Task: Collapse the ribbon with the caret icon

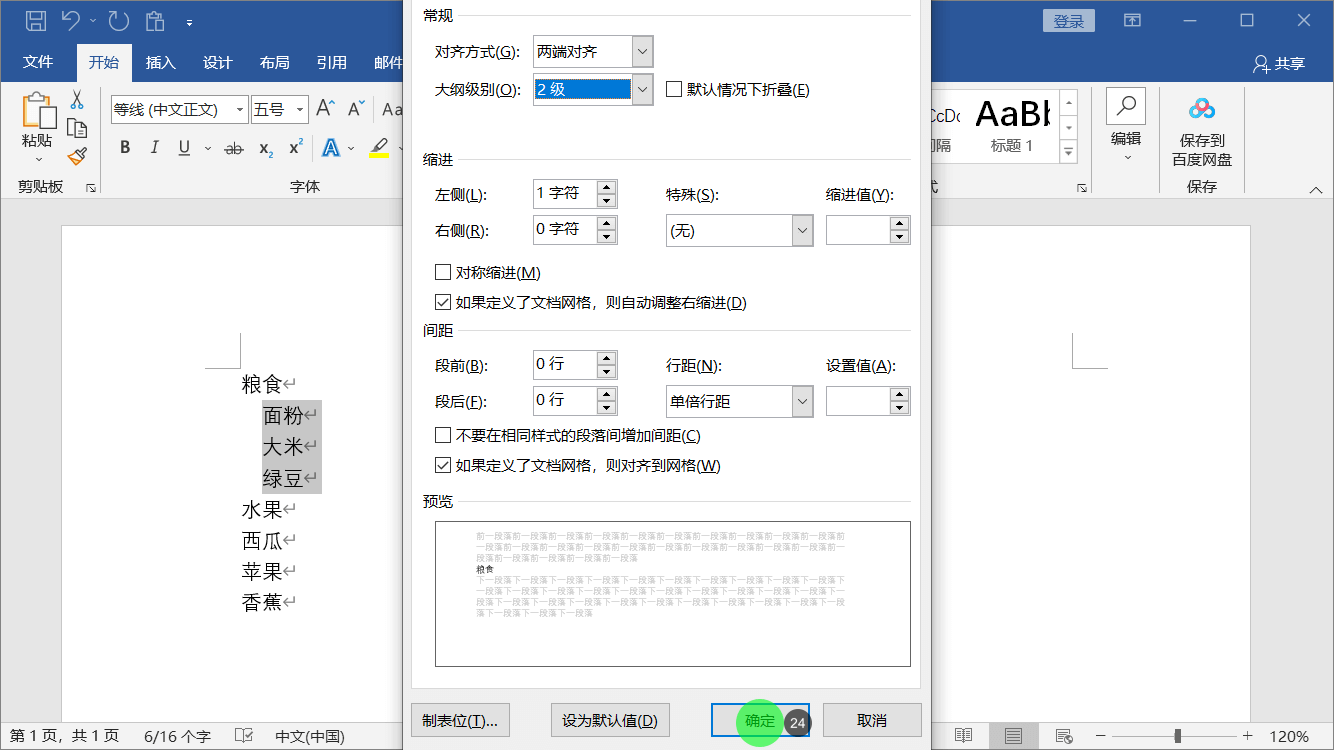Action: tap(1315, 189)
